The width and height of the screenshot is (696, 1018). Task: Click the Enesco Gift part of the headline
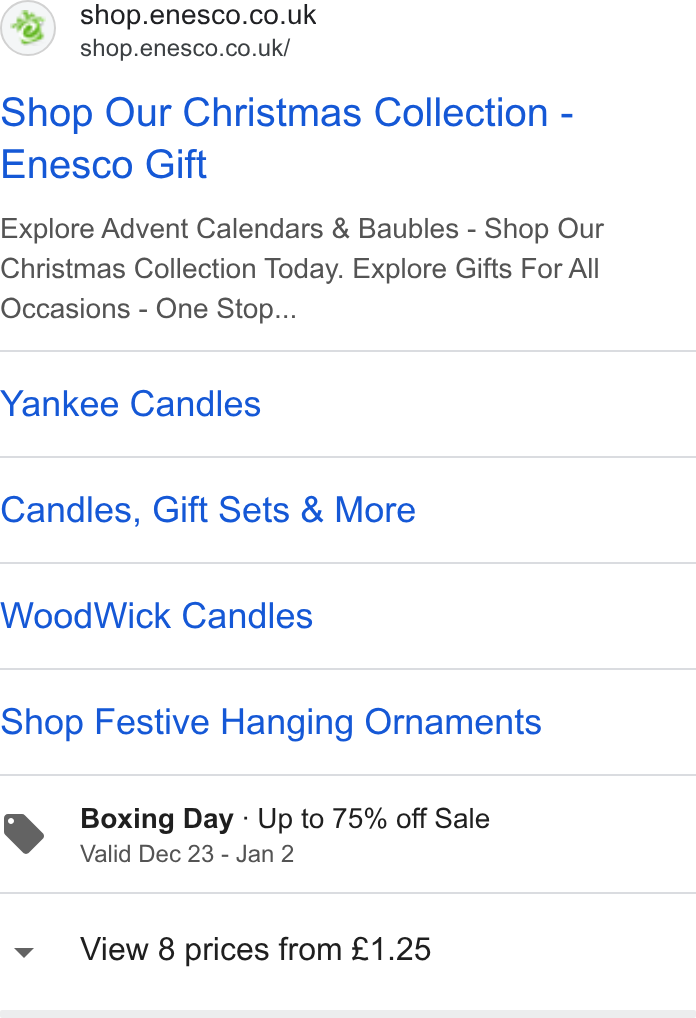pos(104,164)
